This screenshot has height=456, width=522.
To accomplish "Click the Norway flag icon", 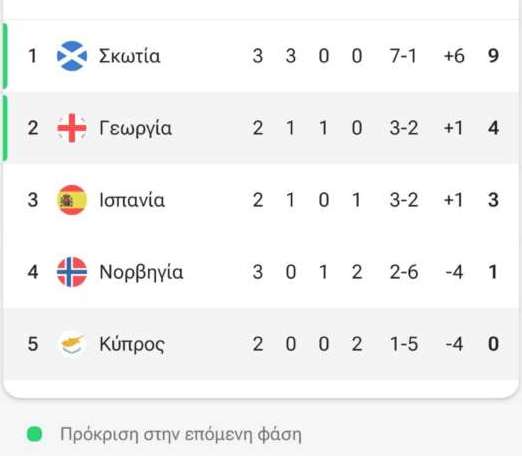I will click(x=72, y=272).
